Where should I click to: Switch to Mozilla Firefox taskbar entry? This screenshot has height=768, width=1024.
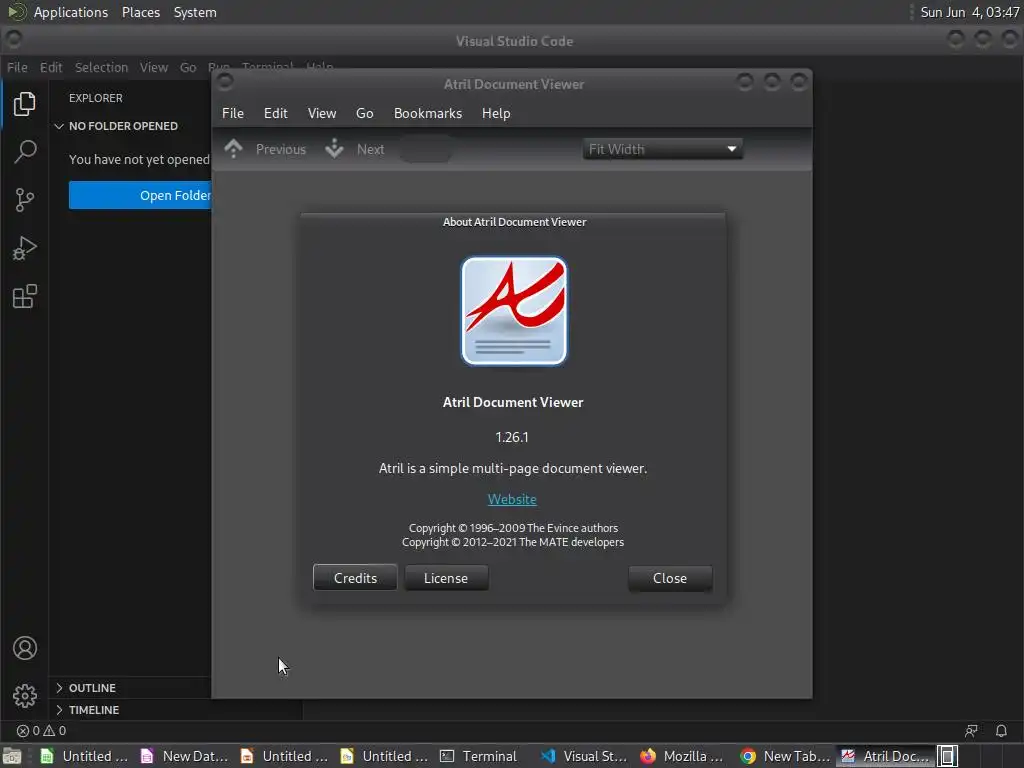pos(682,756)
